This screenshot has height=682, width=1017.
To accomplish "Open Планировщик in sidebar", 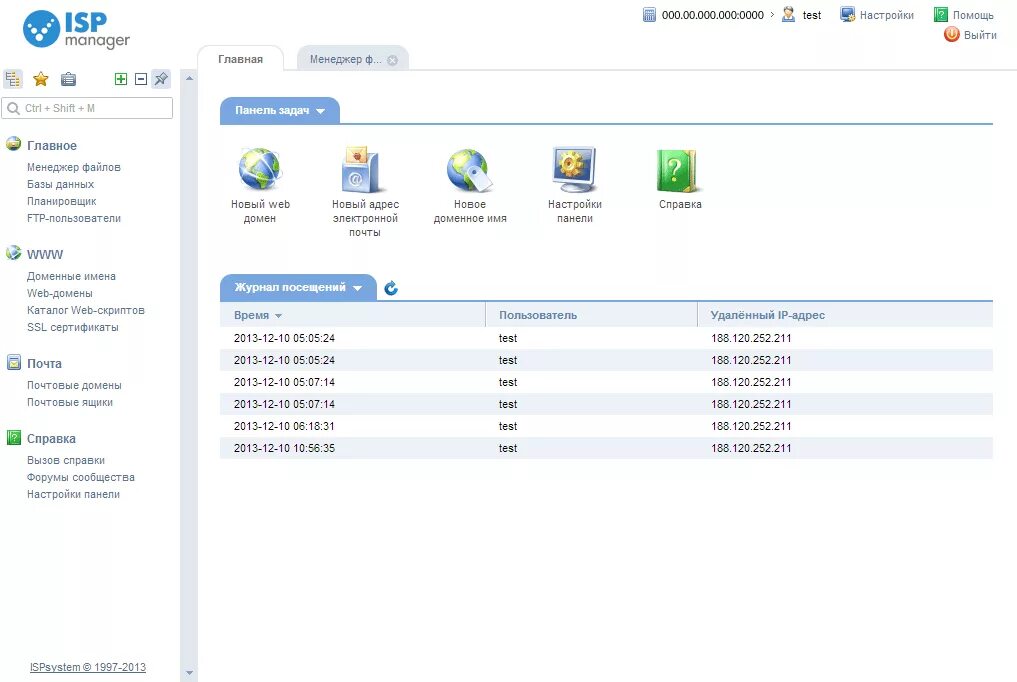I will click(x=62, y=201).
